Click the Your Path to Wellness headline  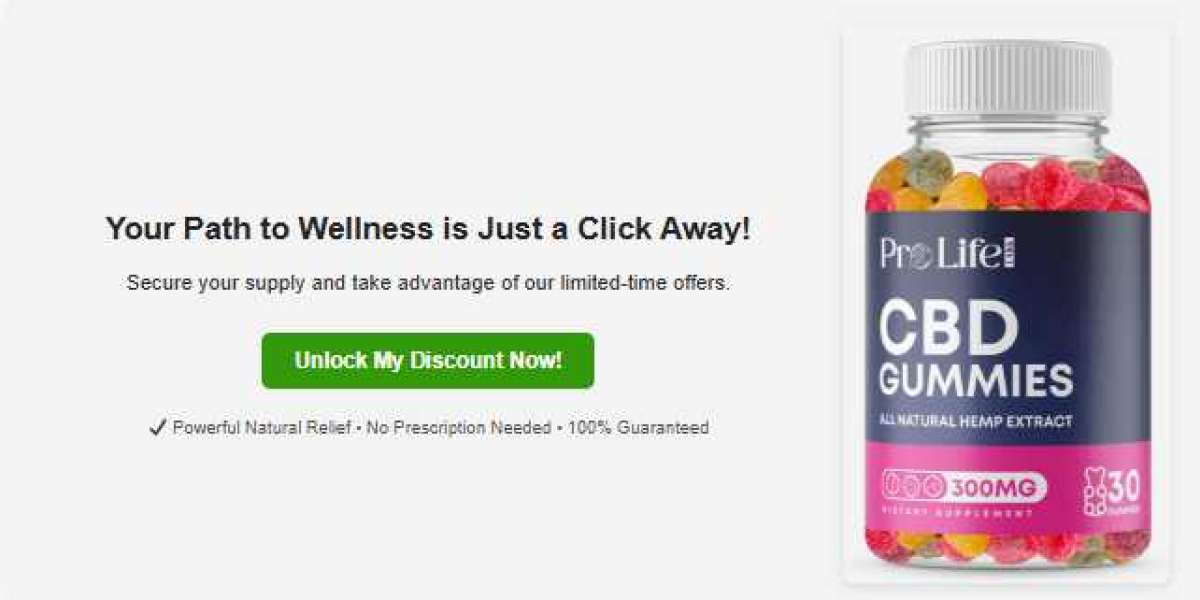click(x=428, y=229)
